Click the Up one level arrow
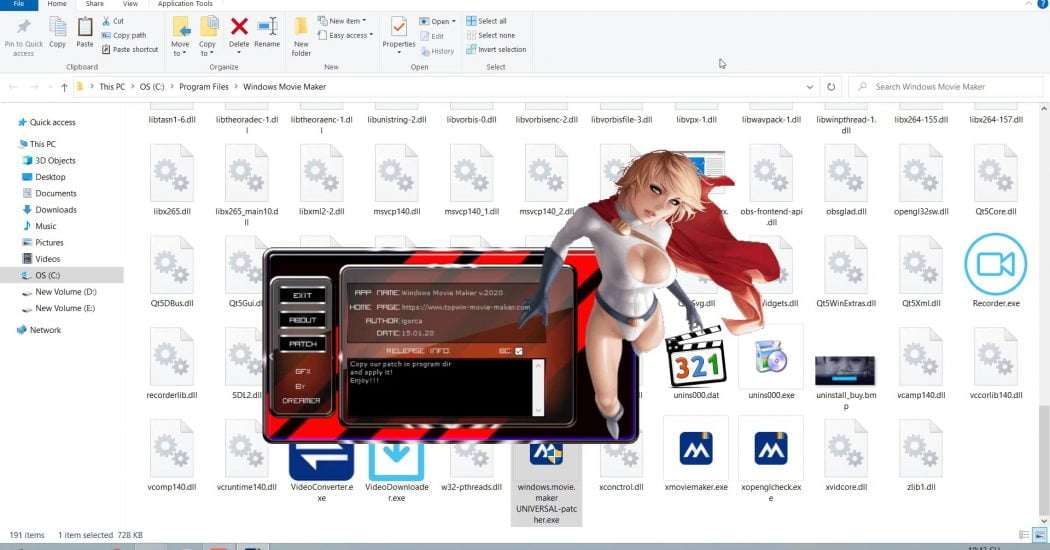 64,87
